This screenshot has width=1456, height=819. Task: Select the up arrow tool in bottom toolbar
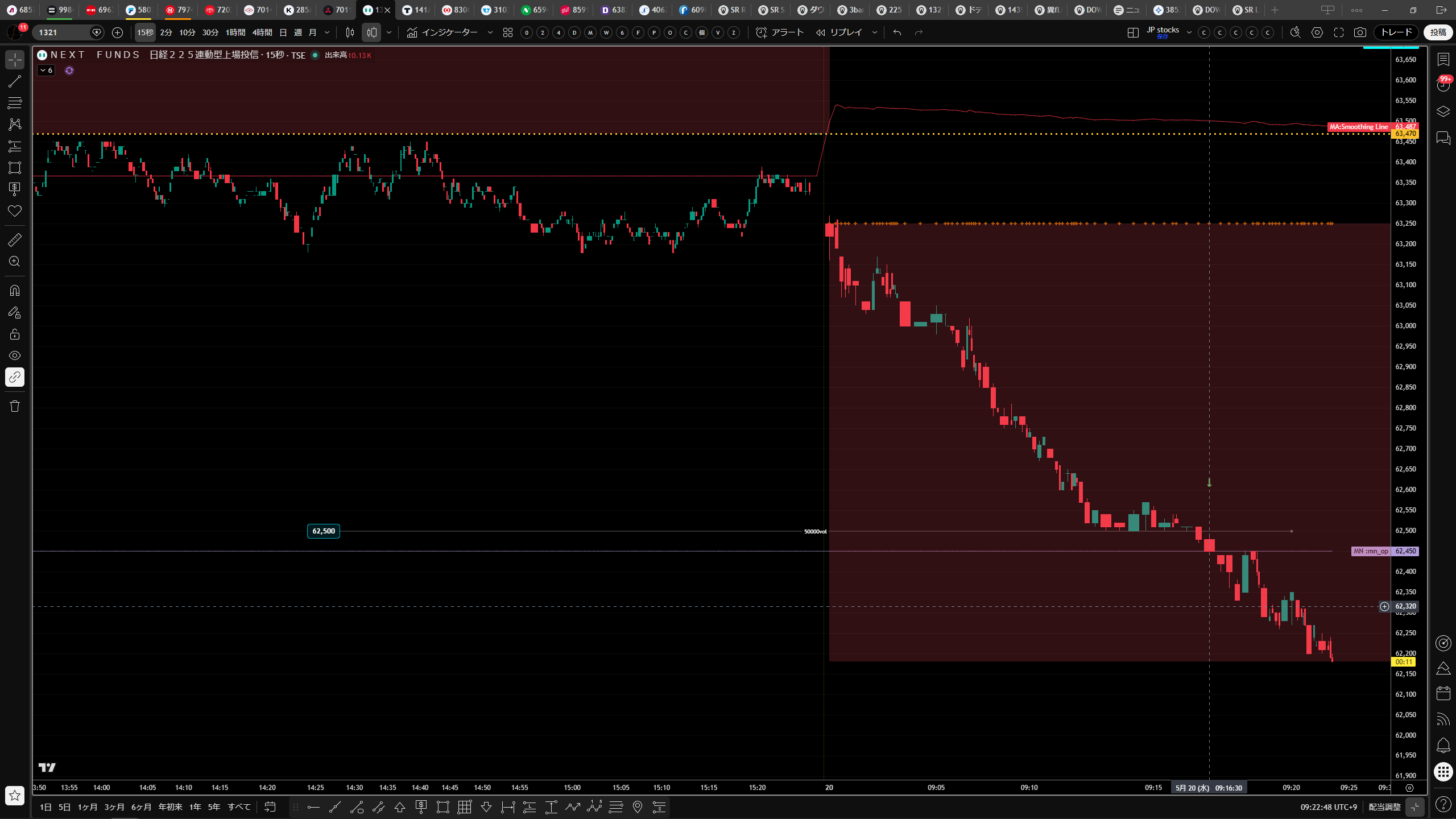point(400,807)
